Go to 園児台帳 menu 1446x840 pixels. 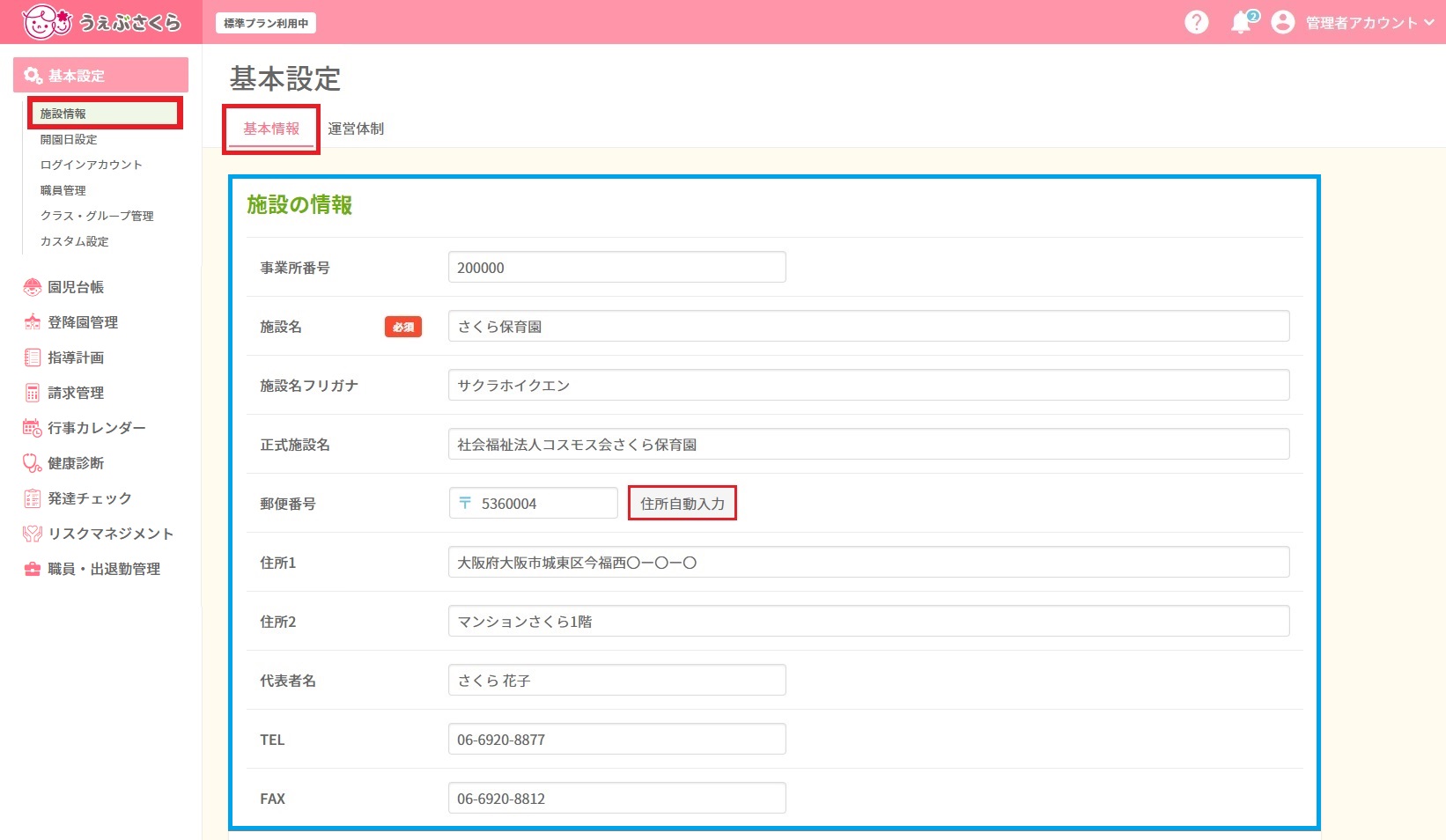click(76, 287)
